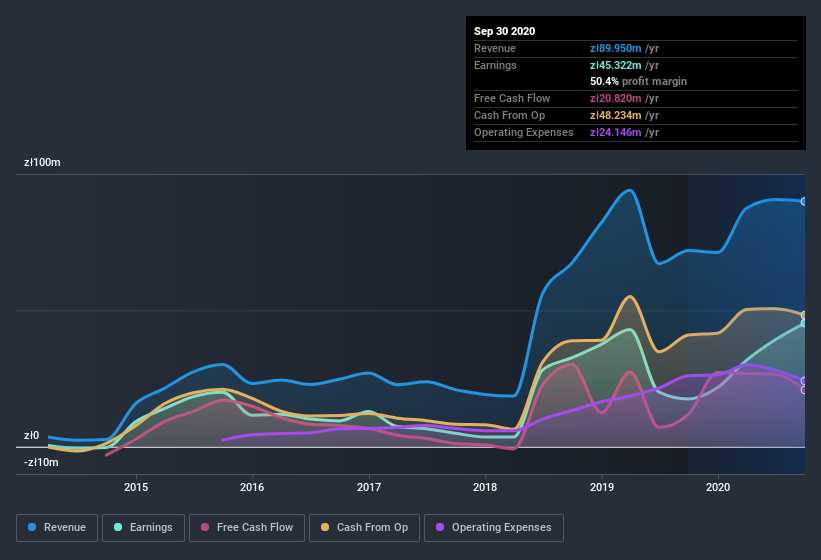Click the blue Revenue legend dot
The width and height of the screenshot is (821, 560).
click(32, 527)
